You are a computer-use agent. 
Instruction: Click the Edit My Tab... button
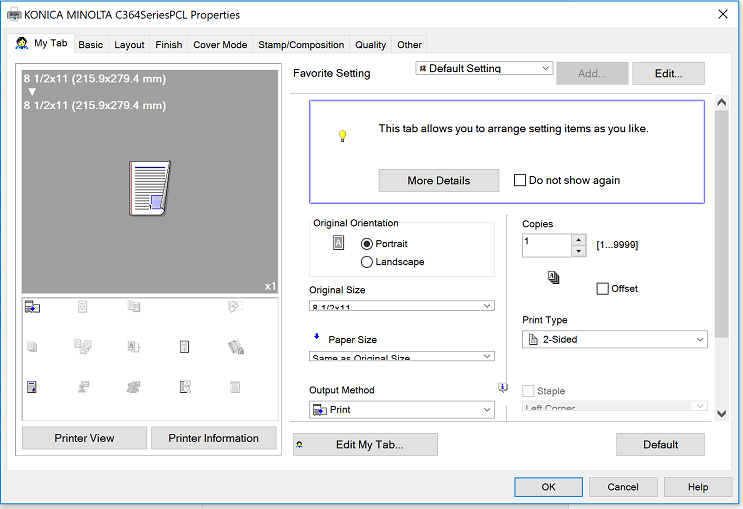365,445
